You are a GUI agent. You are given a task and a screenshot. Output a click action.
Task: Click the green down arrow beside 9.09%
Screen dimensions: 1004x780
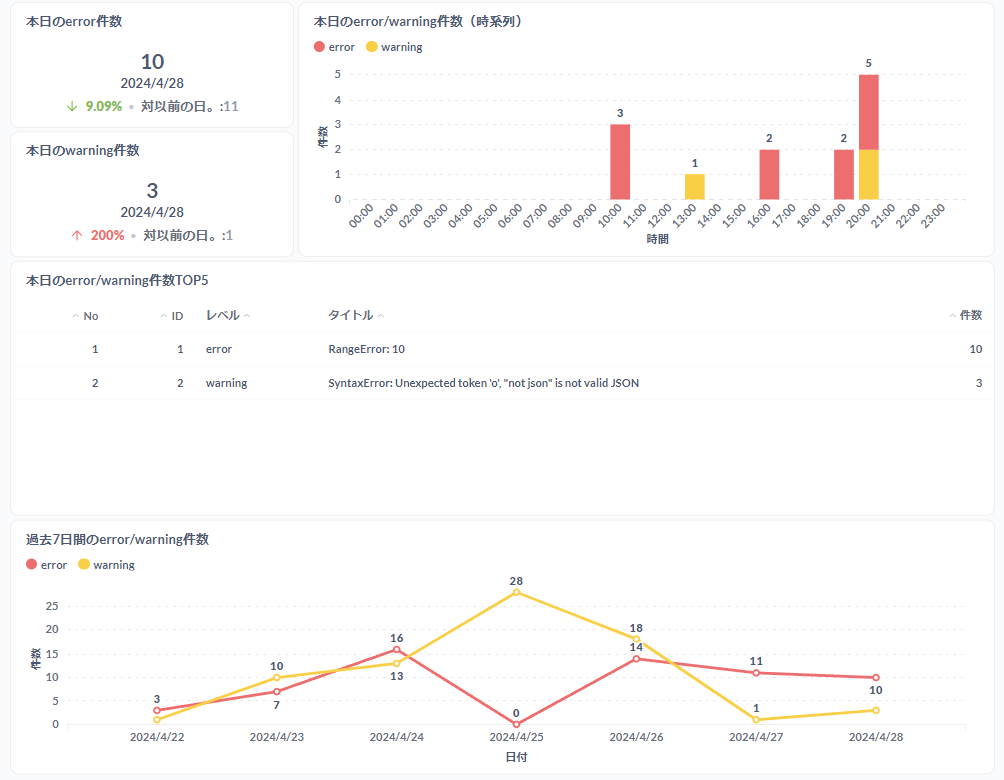coord(72,106)
